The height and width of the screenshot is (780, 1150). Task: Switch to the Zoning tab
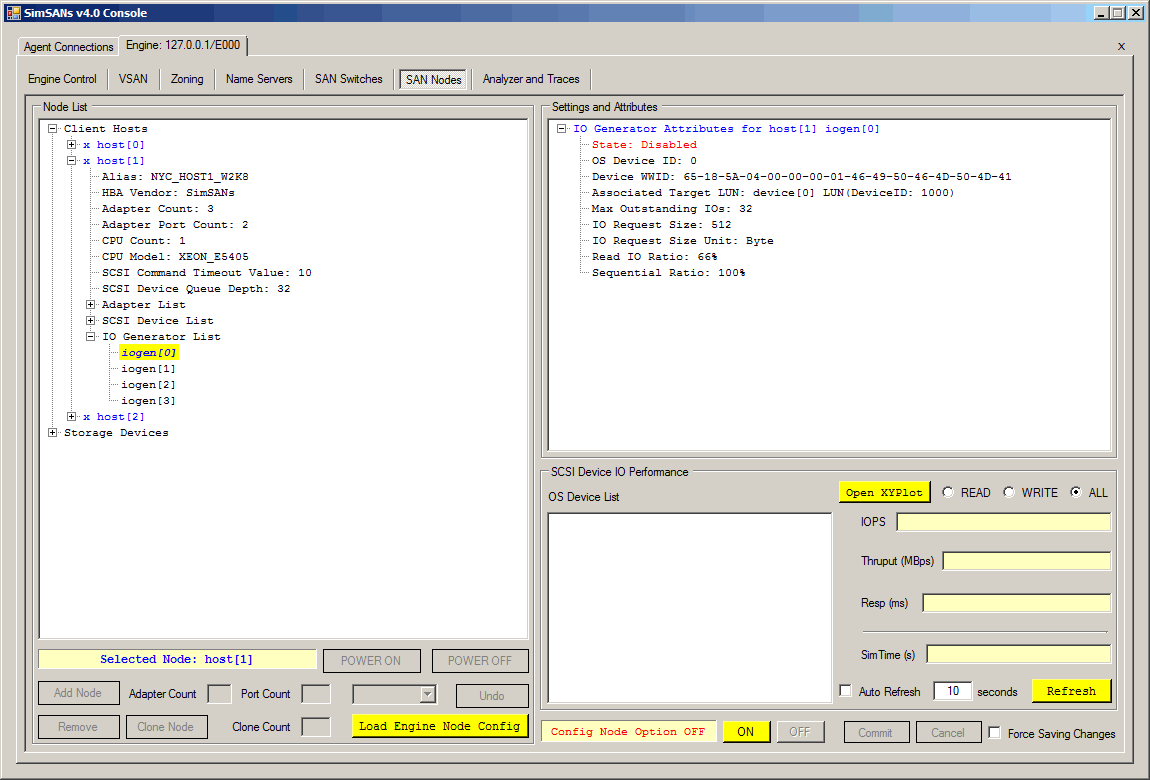point(187,79)
